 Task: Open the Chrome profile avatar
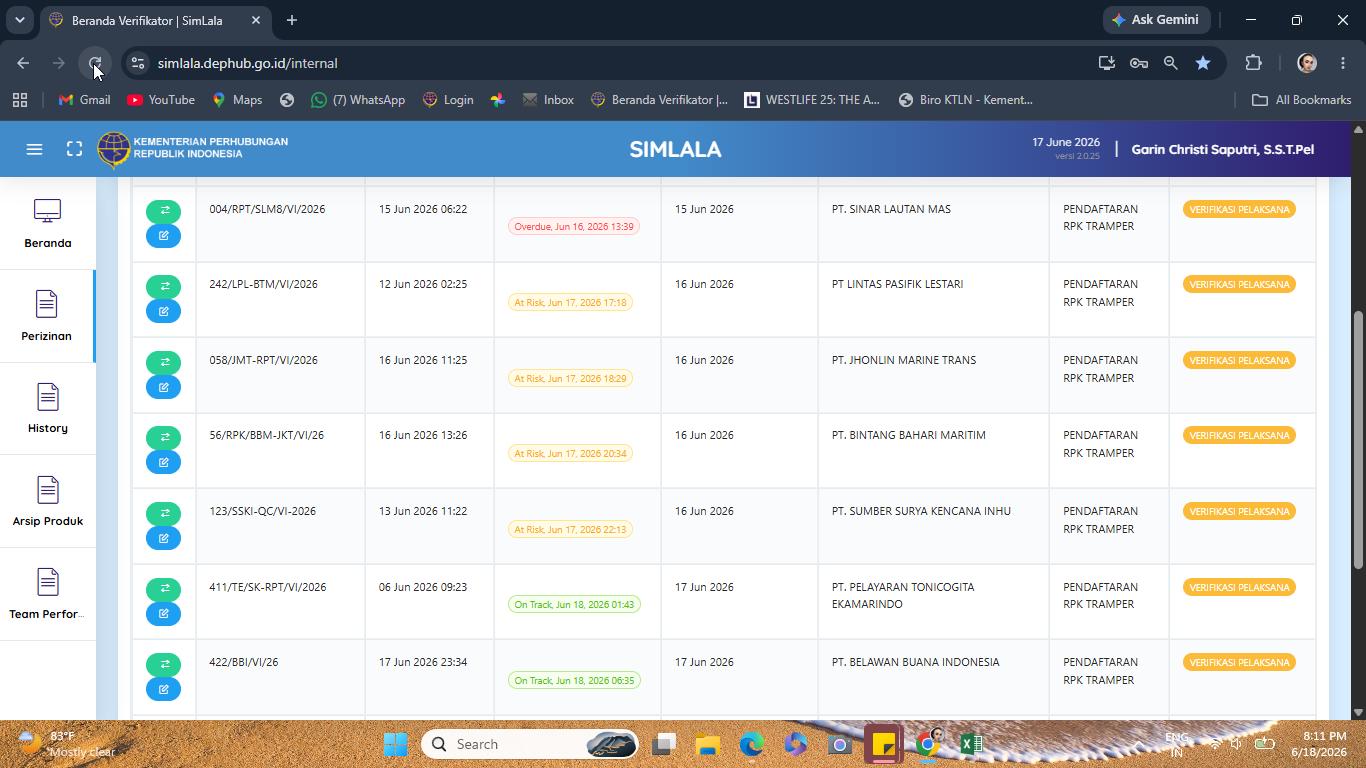click(1307, 63)
